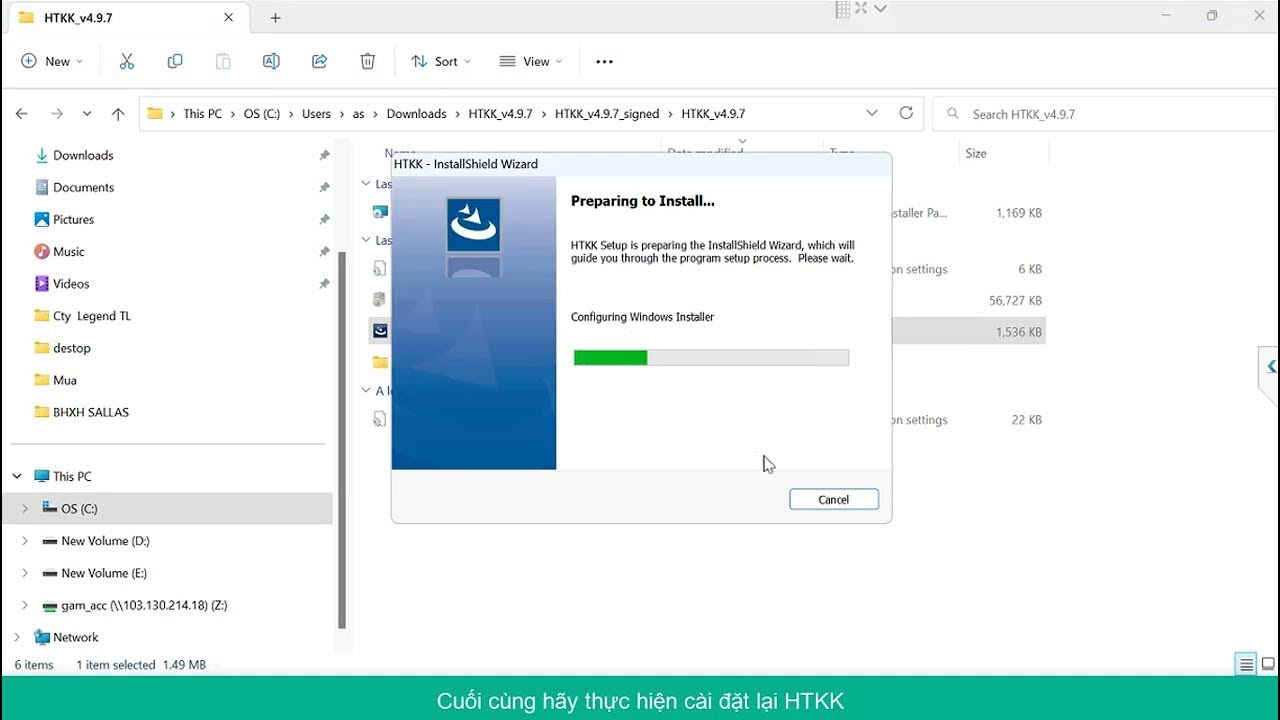The height and width of the screenshot is (720, 1280).
Task: Click This PC in the address path
Action: (x=202, y=114)
